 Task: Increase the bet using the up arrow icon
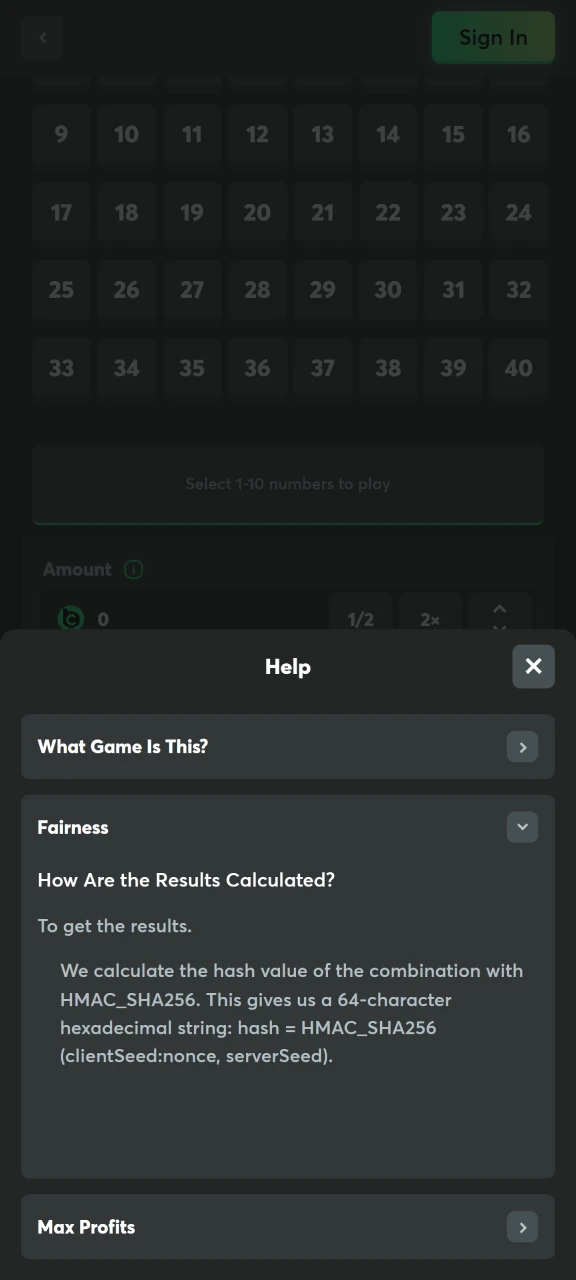pyautogui.click(x=500, y=608)
